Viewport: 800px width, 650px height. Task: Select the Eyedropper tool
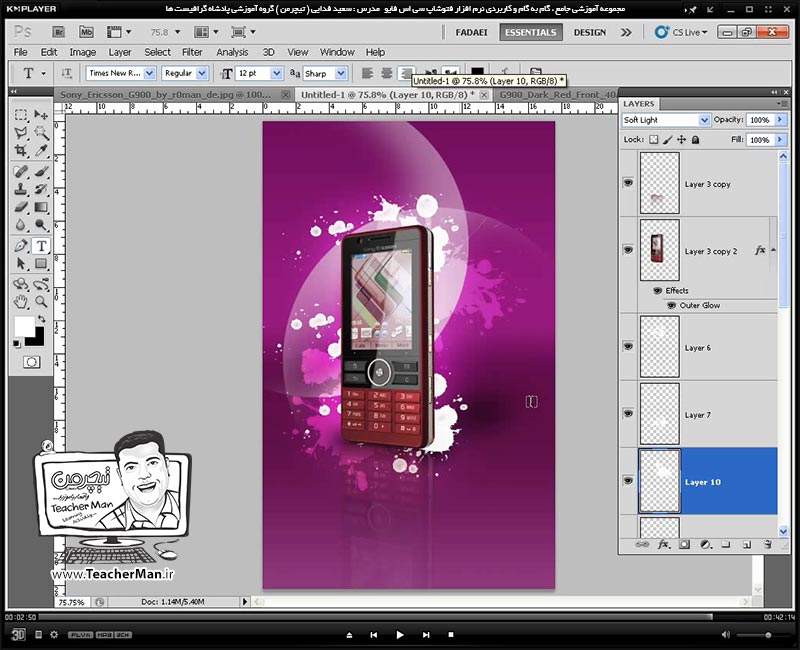point(41,151)
